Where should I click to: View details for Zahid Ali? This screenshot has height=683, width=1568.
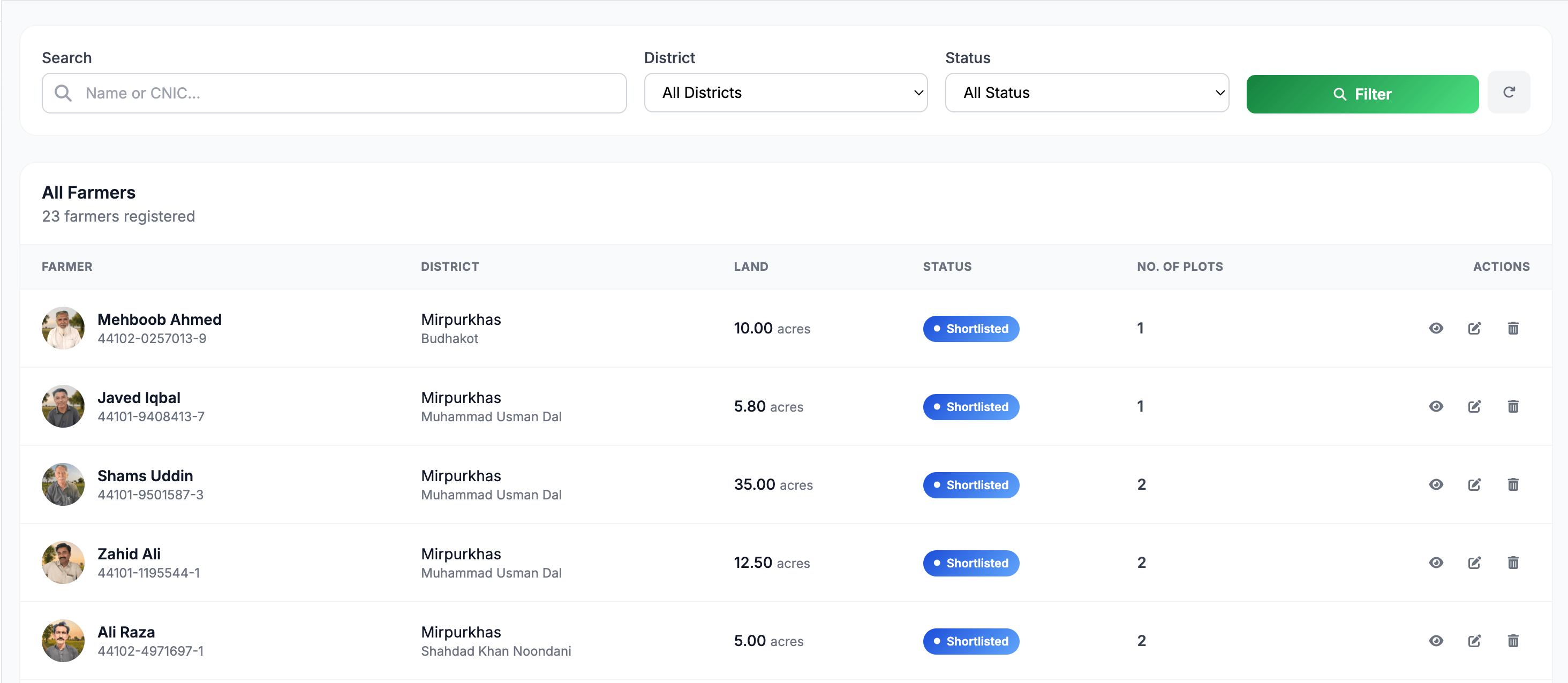tap(1436, 563)
